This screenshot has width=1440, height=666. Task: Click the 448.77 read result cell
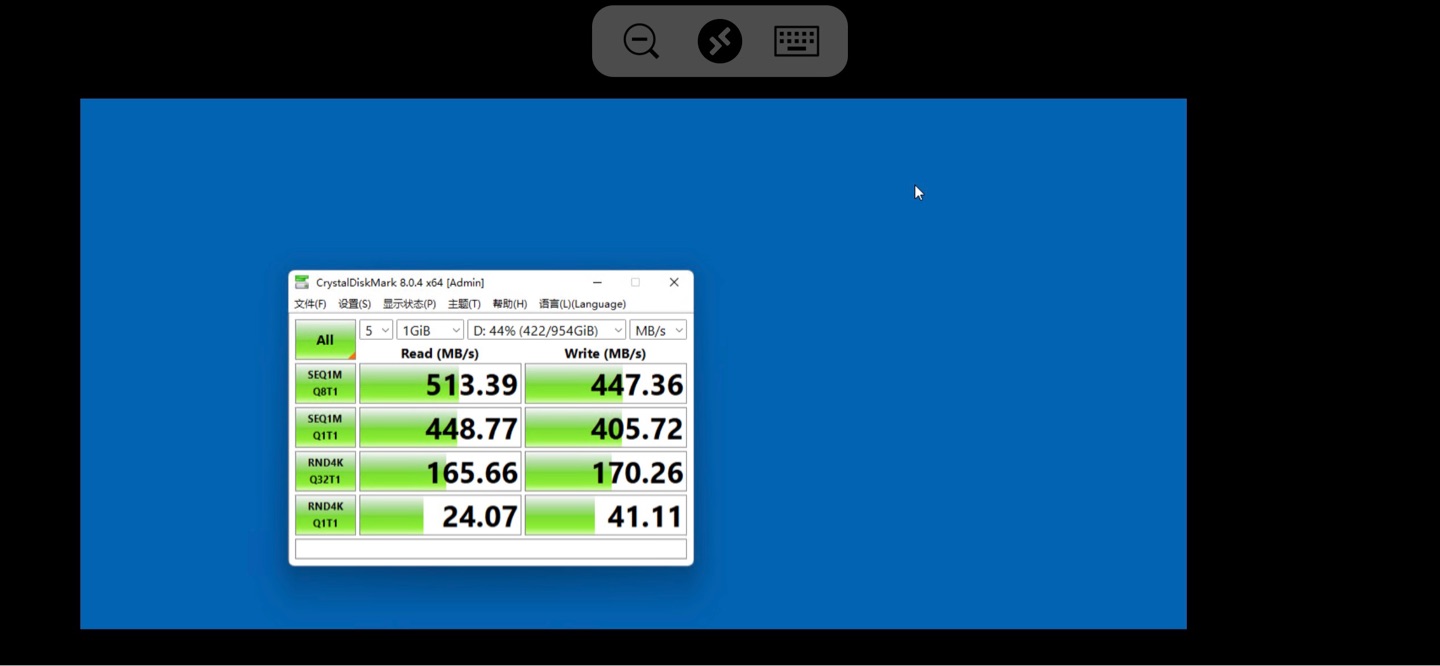pos(440,428)
